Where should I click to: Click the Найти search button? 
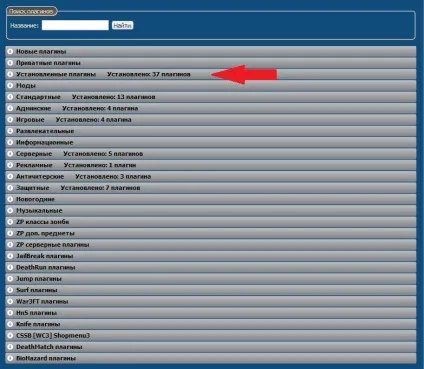point(122,25)
